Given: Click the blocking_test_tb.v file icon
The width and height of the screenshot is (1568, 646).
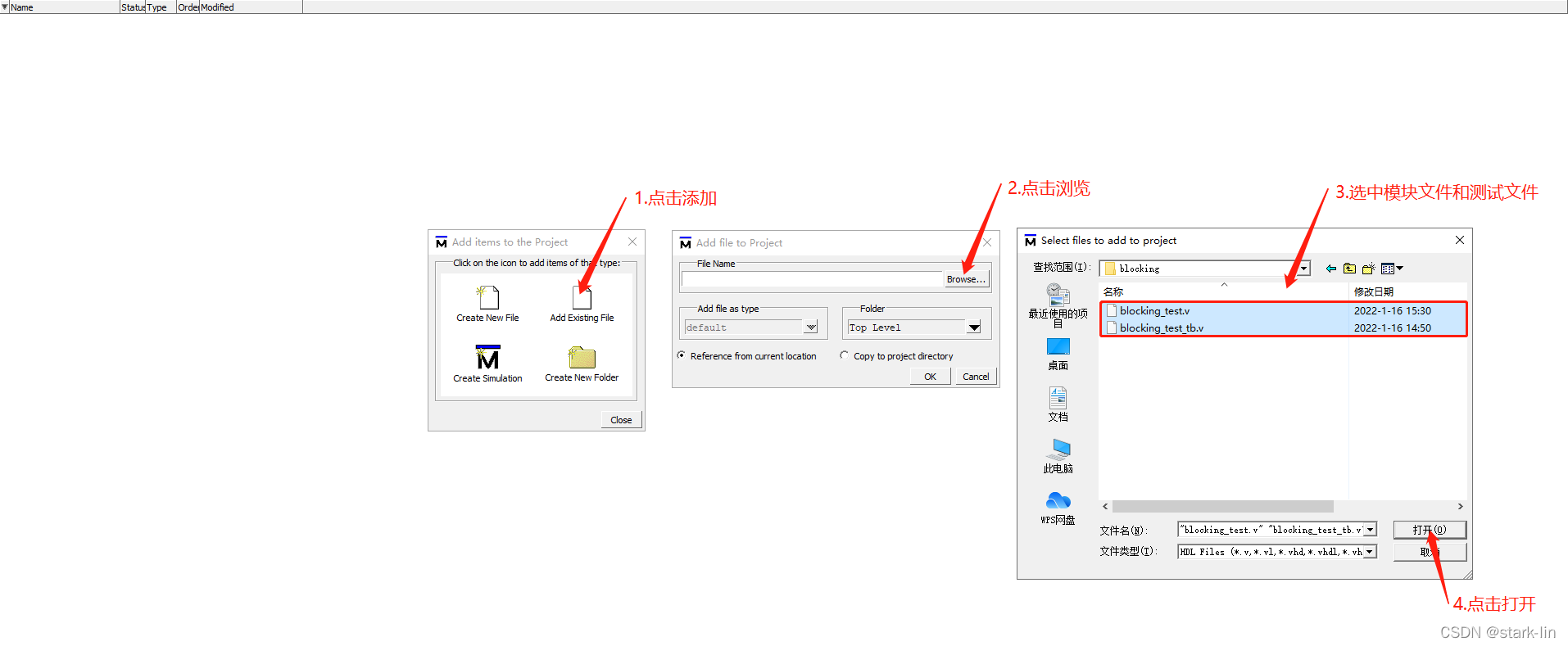Looking at the screenshot, I should (1112, 328).
